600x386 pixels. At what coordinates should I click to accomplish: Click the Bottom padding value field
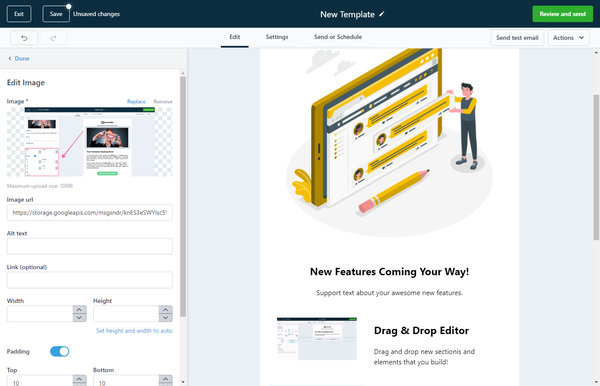tap(126, 381)
